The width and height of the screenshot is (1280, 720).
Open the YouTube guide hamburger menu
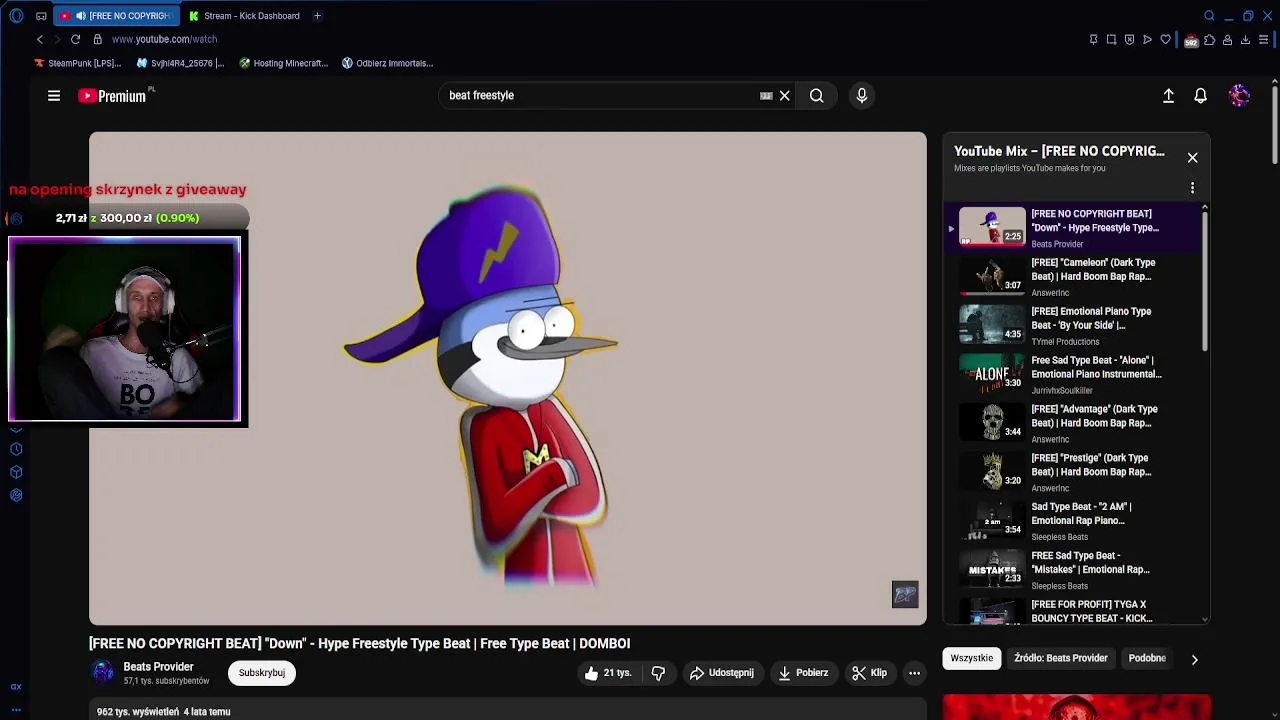tap(54, 96)
